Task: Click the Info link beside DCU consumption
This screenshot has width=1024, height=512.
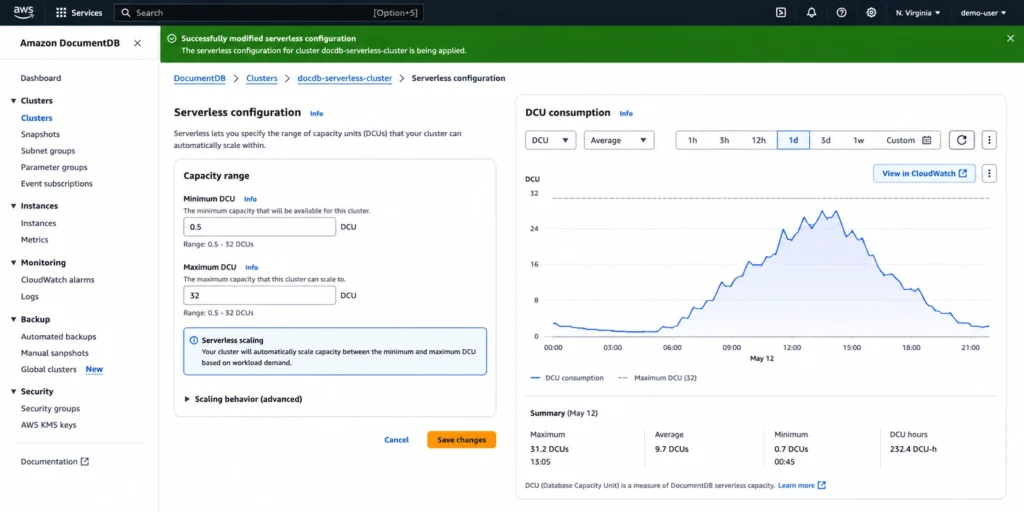Action: pyautogui.click(x=626, y=113)
